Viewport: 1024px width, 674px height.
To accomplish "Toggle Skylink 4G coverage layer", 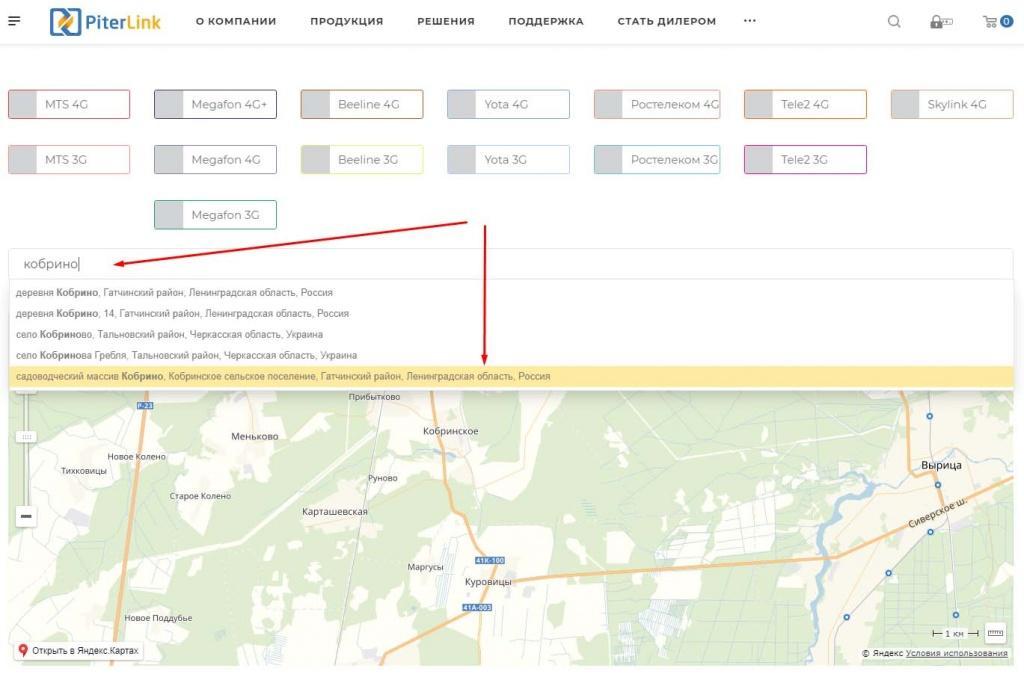I will tap(952, 104).
